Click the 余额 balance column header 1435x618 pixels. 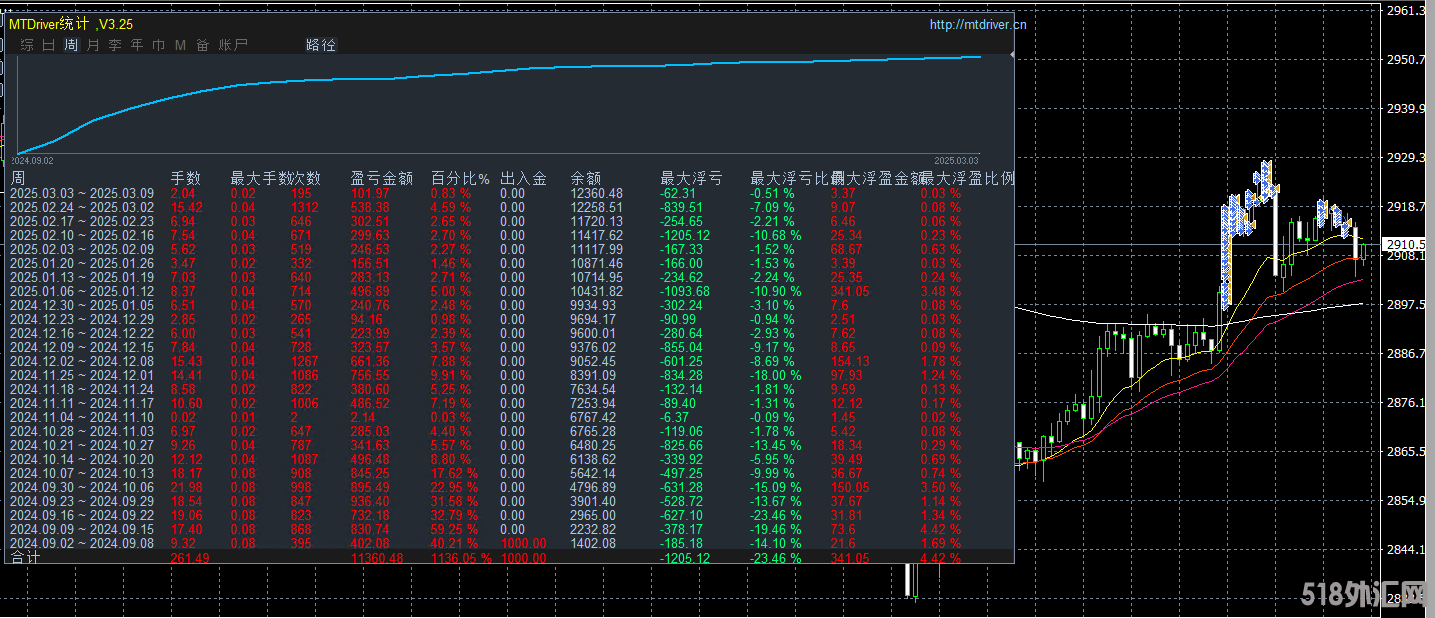pyautogui.click(x=586, y=179)
